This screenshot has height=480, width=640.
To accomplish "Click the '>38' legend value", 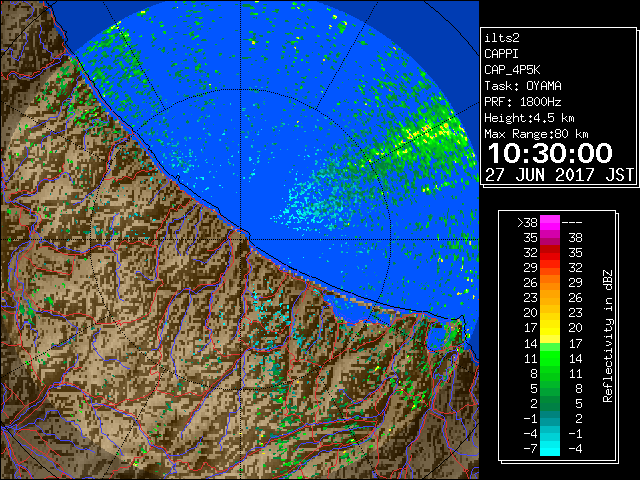I will [x=527, y=223].
